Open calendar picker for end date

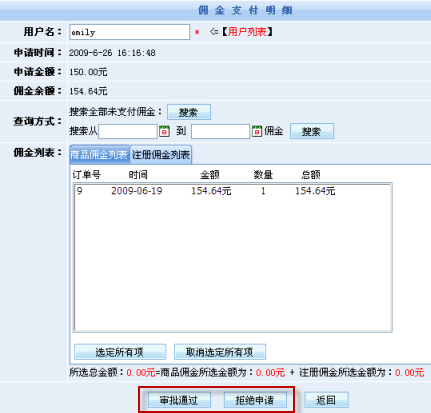(257, 131)
